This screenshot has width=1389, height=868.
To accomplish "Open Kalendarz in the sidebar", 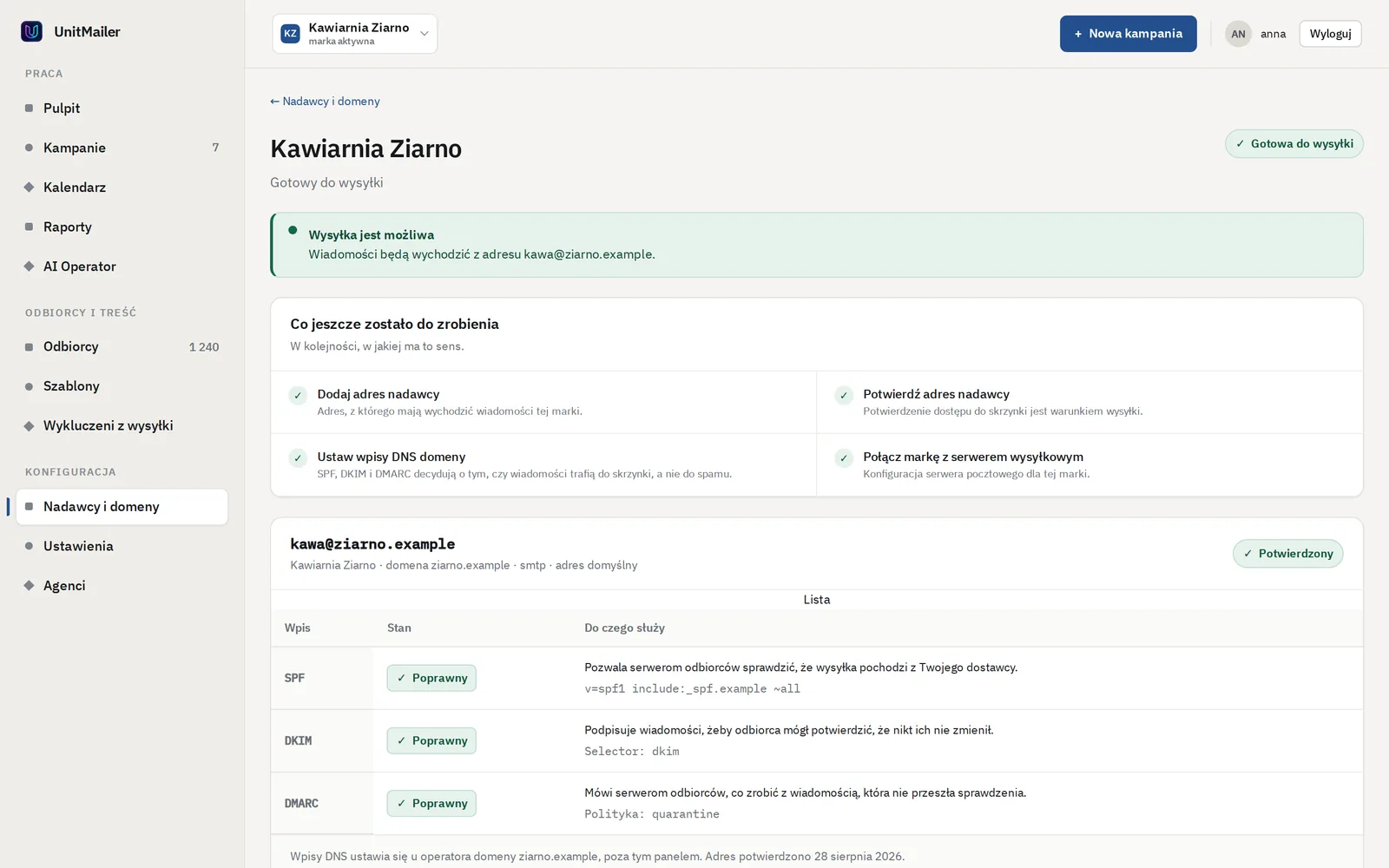I will 122,187.
